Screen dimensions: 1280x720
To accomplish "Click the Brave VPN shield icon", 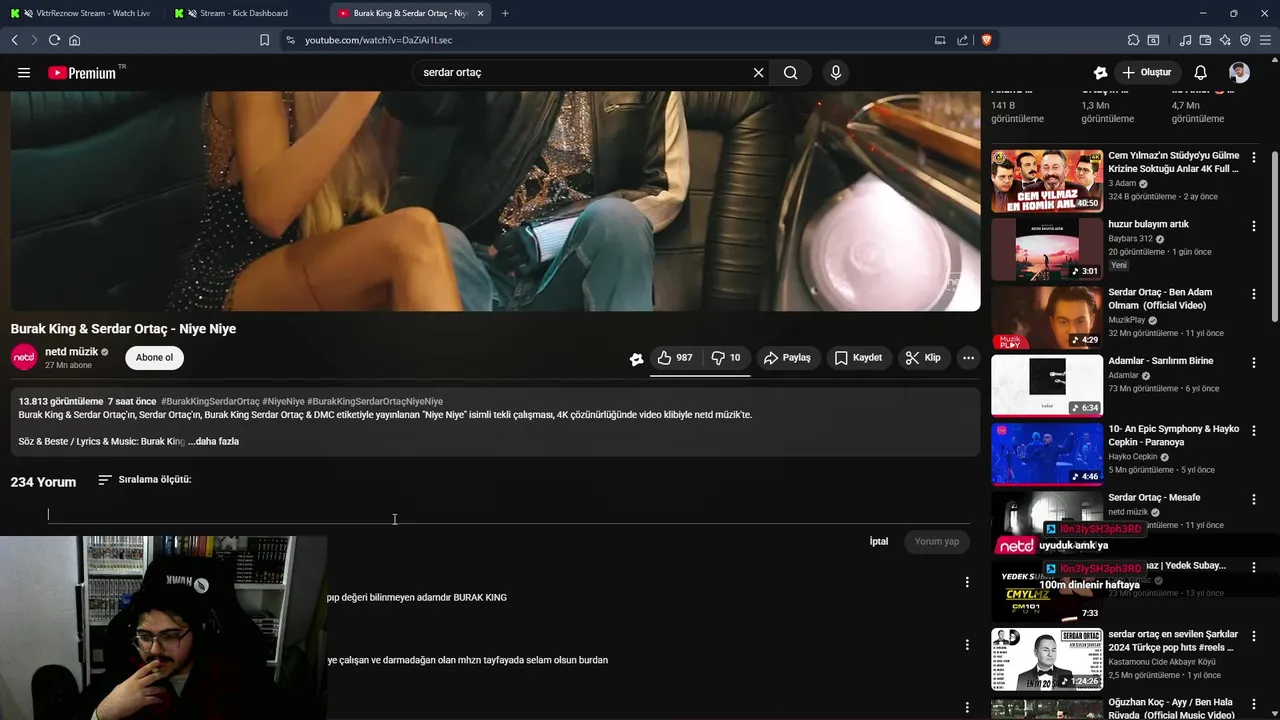I will click(x=1245, y=40).
